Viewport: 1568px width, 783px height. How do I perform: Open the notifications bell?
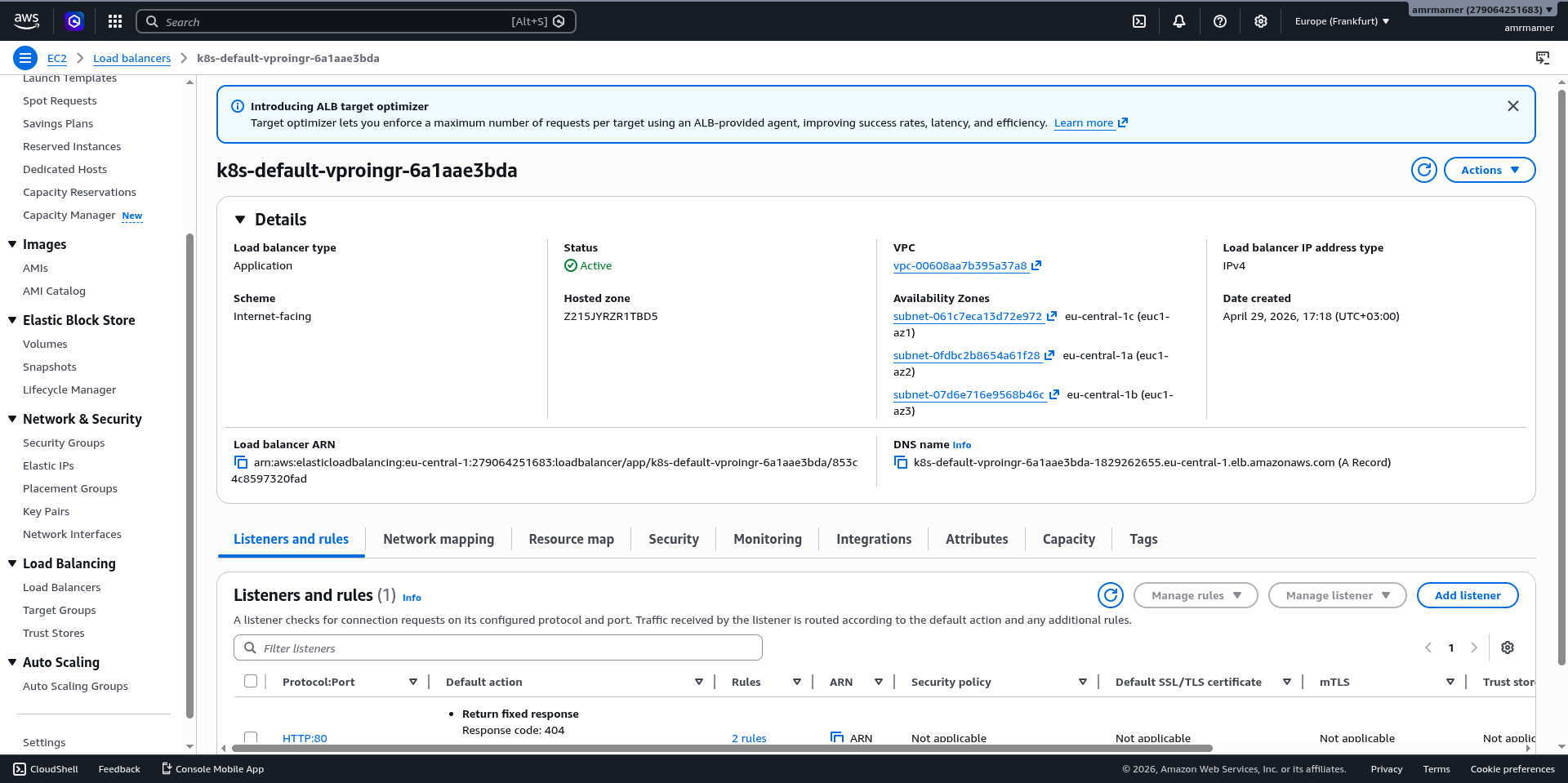click(1179, 21)
